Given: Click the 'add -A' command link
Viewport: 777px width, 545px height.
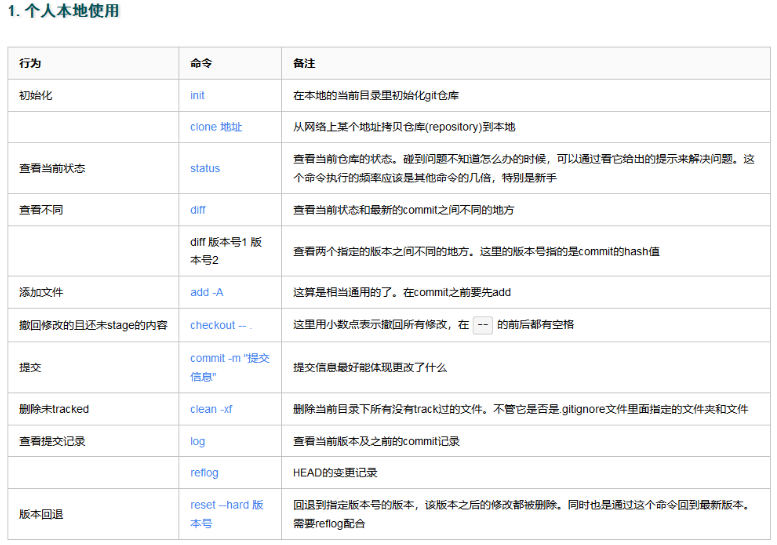Looking at the screenshot, I should pyautogui.click(x=207, y=292).
